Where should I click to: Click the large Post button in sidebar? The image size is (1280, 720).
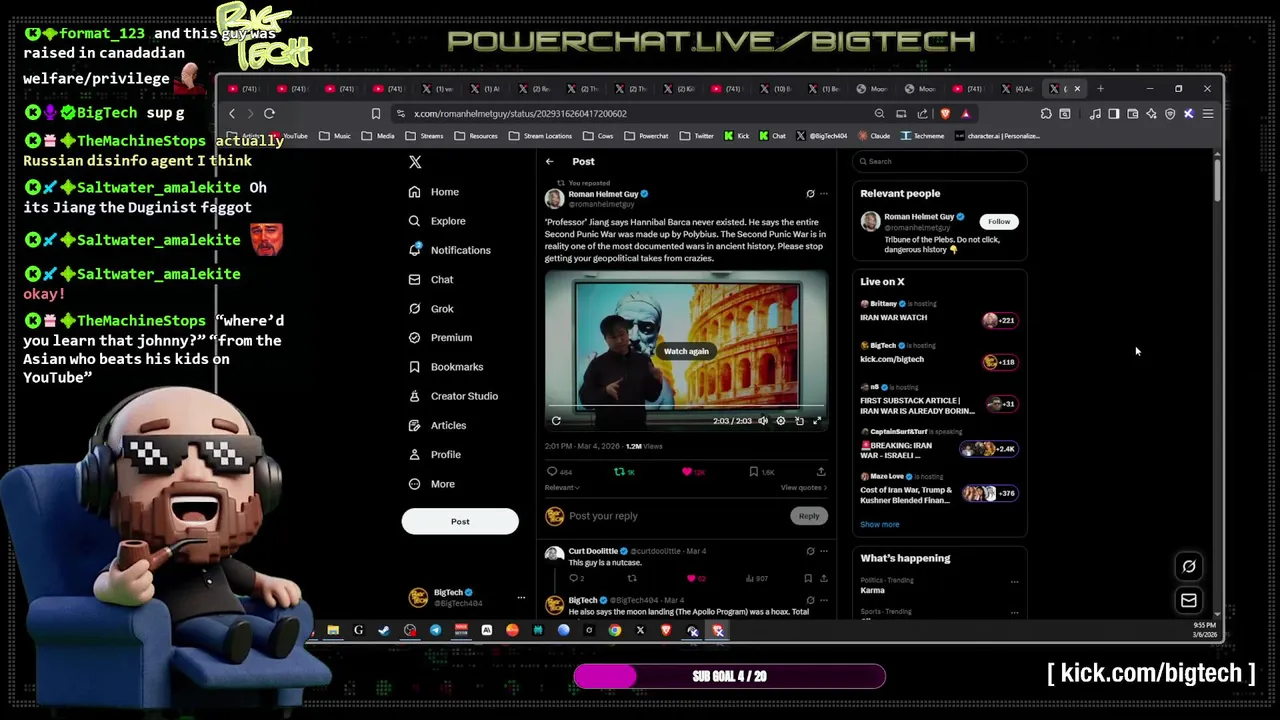[x=460, y=521]
